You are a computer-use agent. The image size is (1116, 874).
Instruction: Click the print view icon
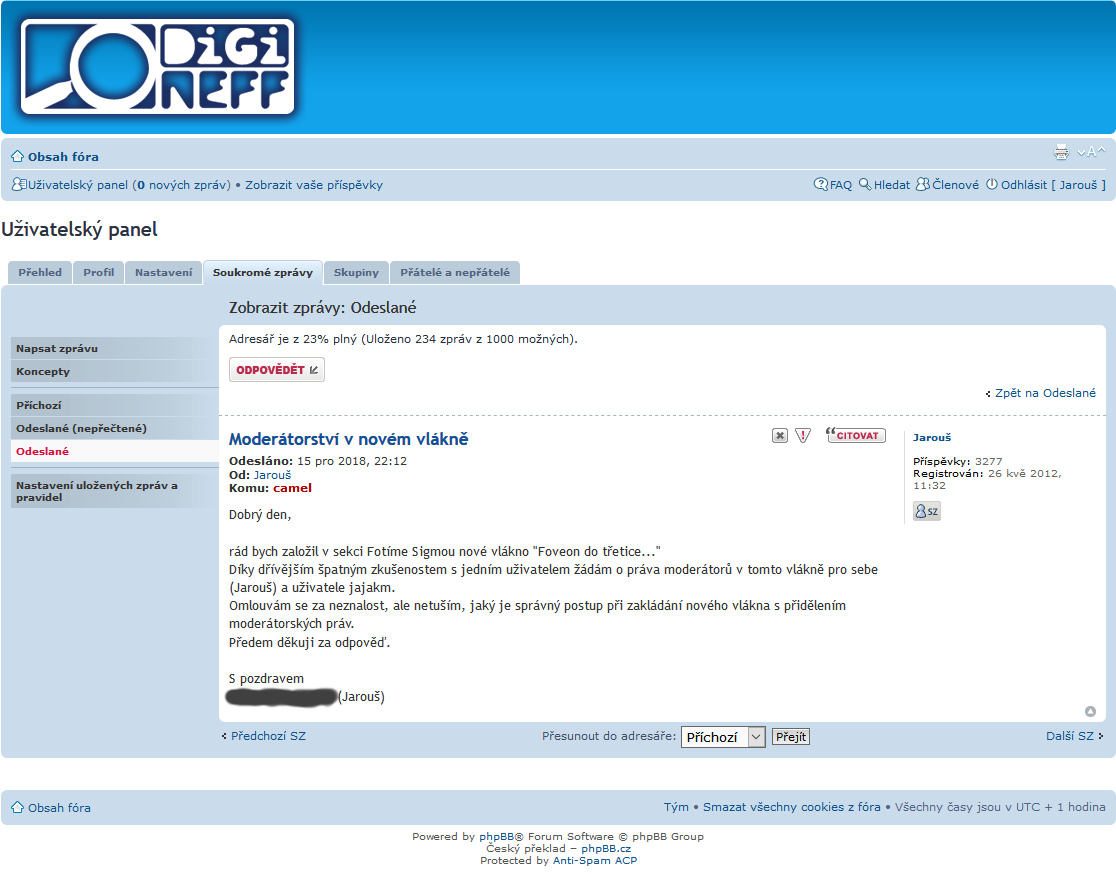(x=1061, y=153)
